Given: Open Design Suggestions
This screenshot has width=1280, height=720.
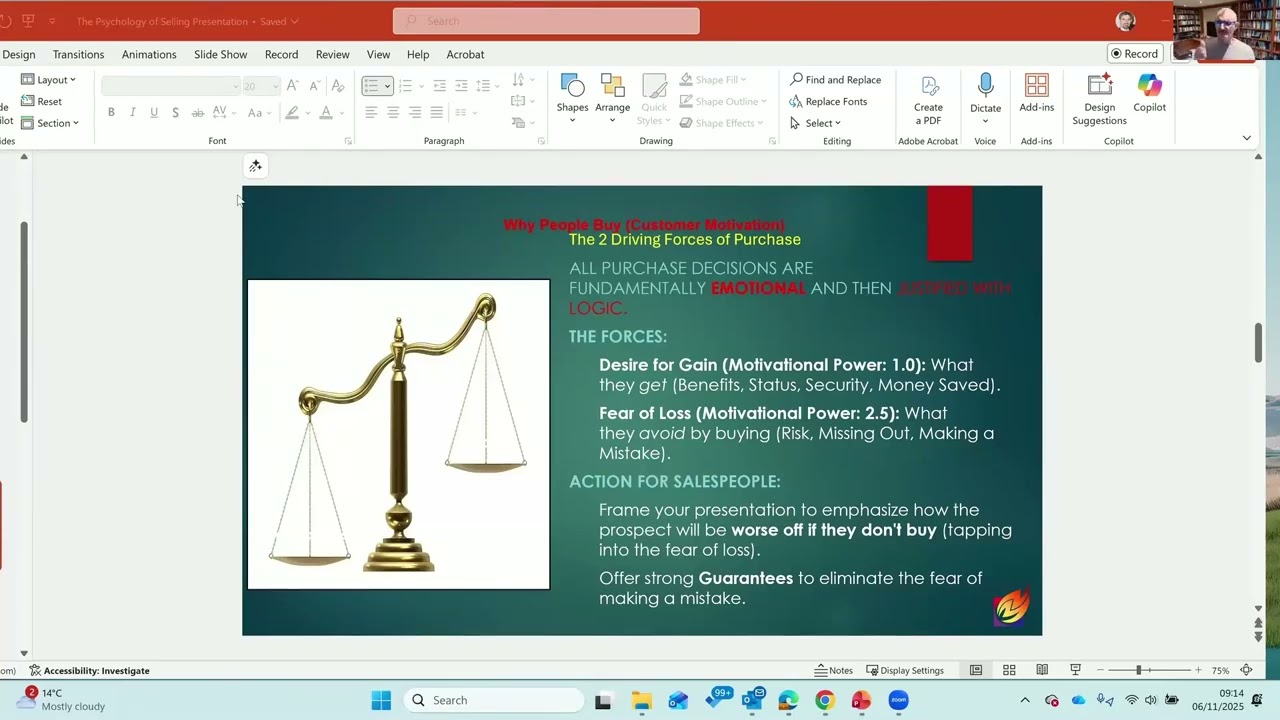Looking at the screenshot, I should [x=1099, y=99].
